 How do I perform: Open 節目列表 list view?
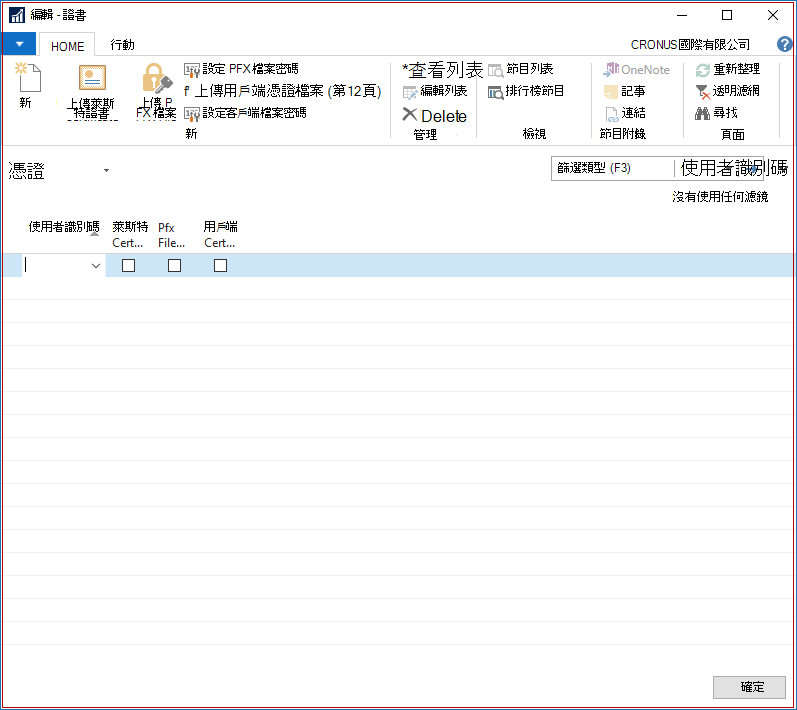click(x=520, y=69)
